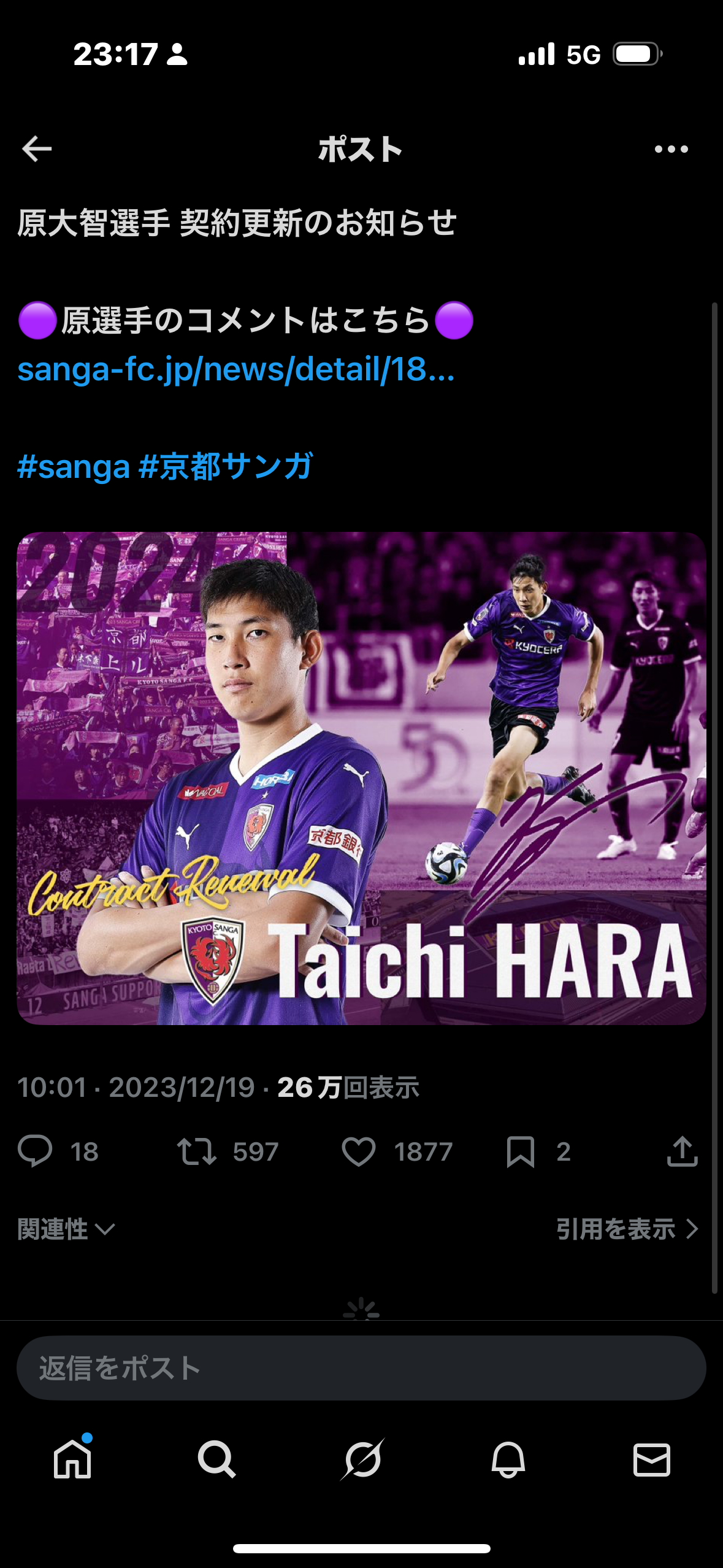The image size is (723, 1568).
Task: Tap the 26万回表示 view count
Action: 348,1088
